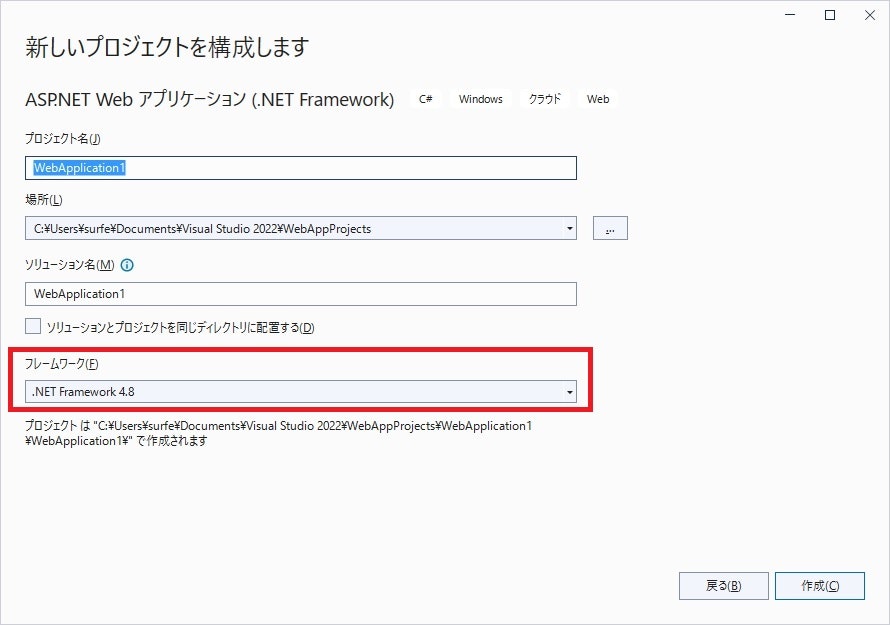Click the Web tag label

[598, 99]
